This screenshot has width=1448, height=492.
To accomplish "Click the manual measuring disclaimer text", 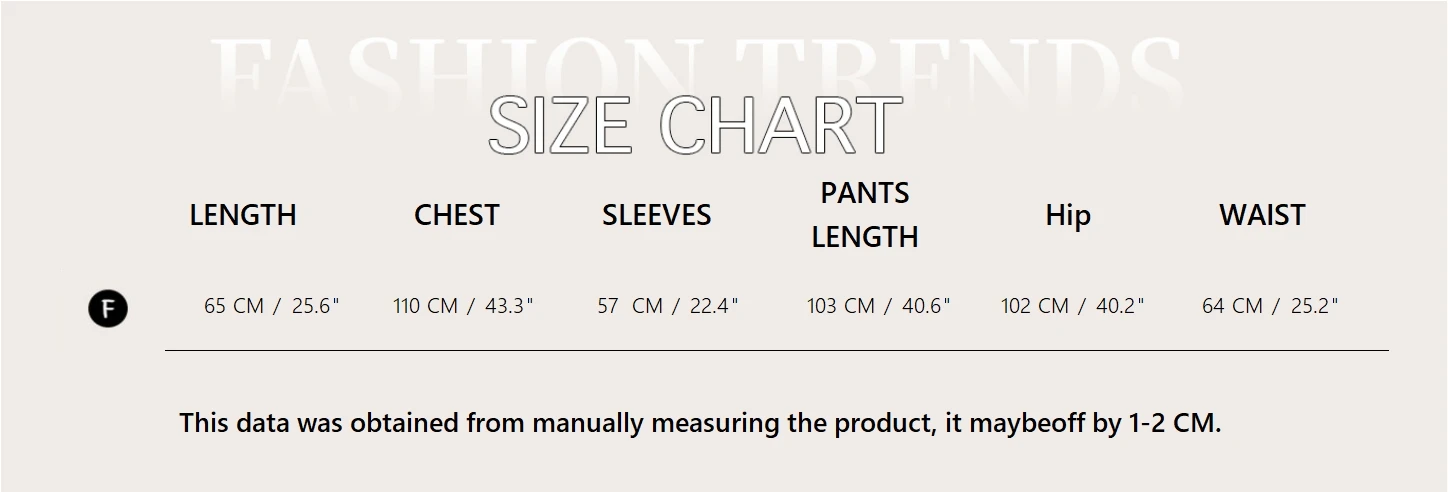I will click(700, 423).
